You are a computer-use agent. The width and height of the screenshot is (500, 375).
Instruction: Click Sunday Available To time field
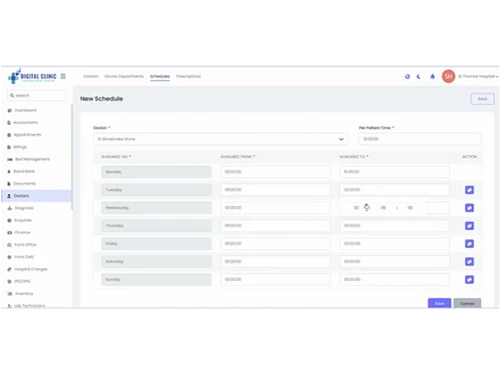pos(394,280)
